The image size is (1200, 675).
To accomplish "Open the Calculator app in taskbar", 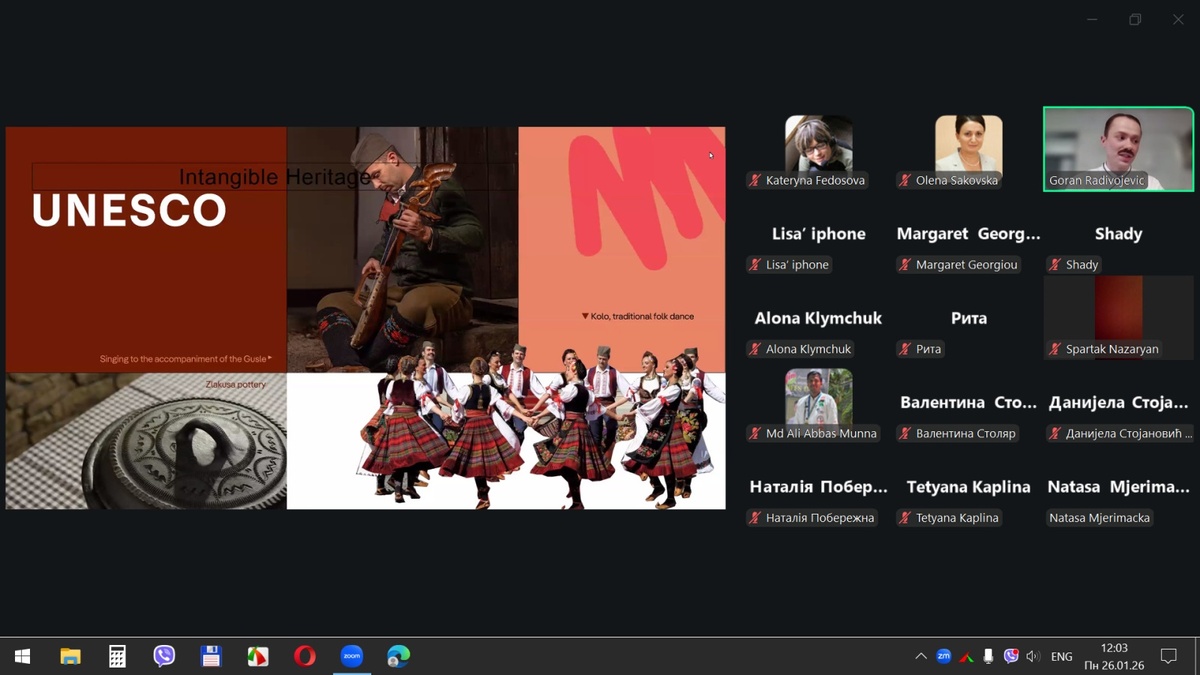I will 117,656.
